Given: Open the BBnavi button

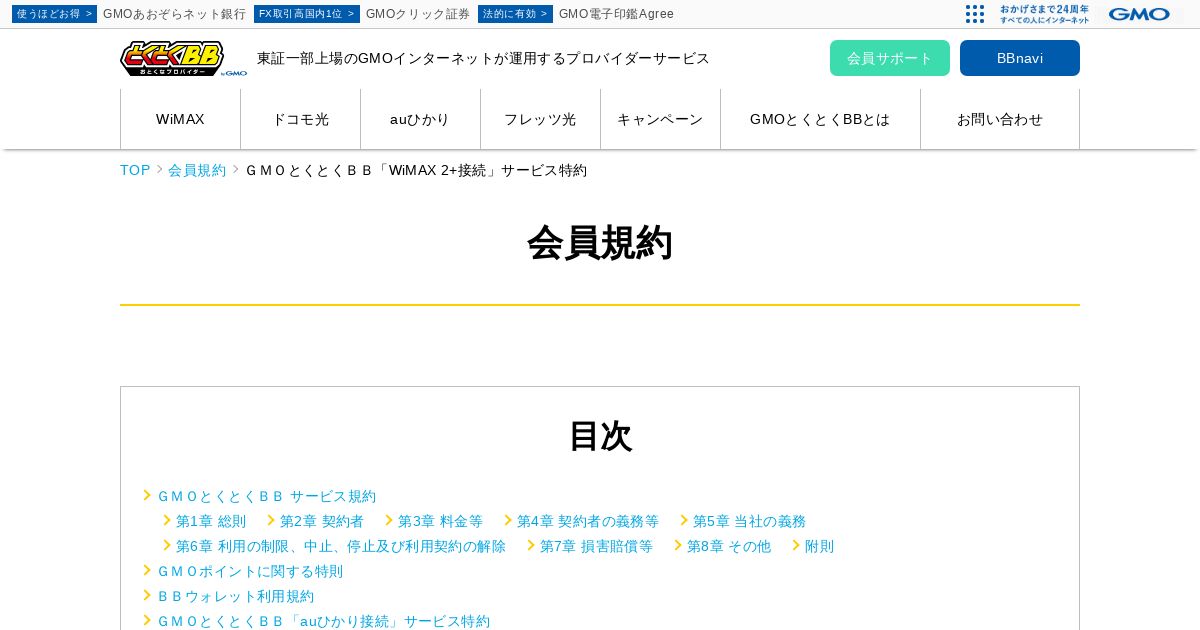Looking at the screenshot, I should click(x=1020, y=58).
